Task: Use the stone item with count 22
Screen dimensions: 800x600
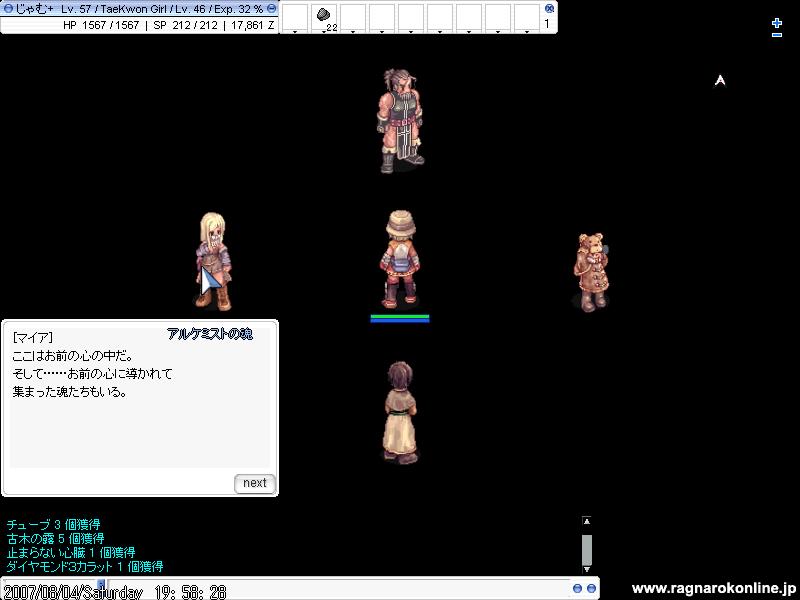Action: [x=323, y=18]
